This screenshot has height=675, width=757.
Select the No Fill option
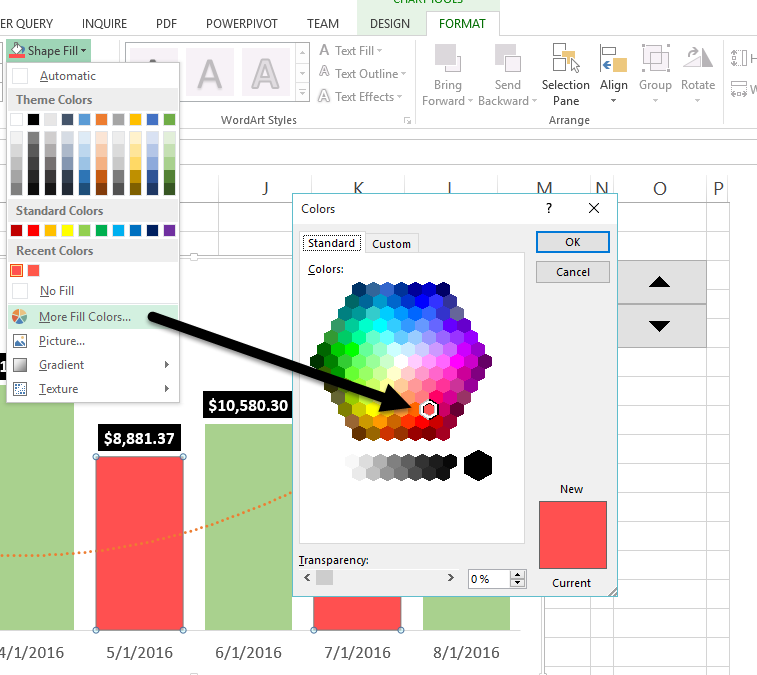(56, 291)
